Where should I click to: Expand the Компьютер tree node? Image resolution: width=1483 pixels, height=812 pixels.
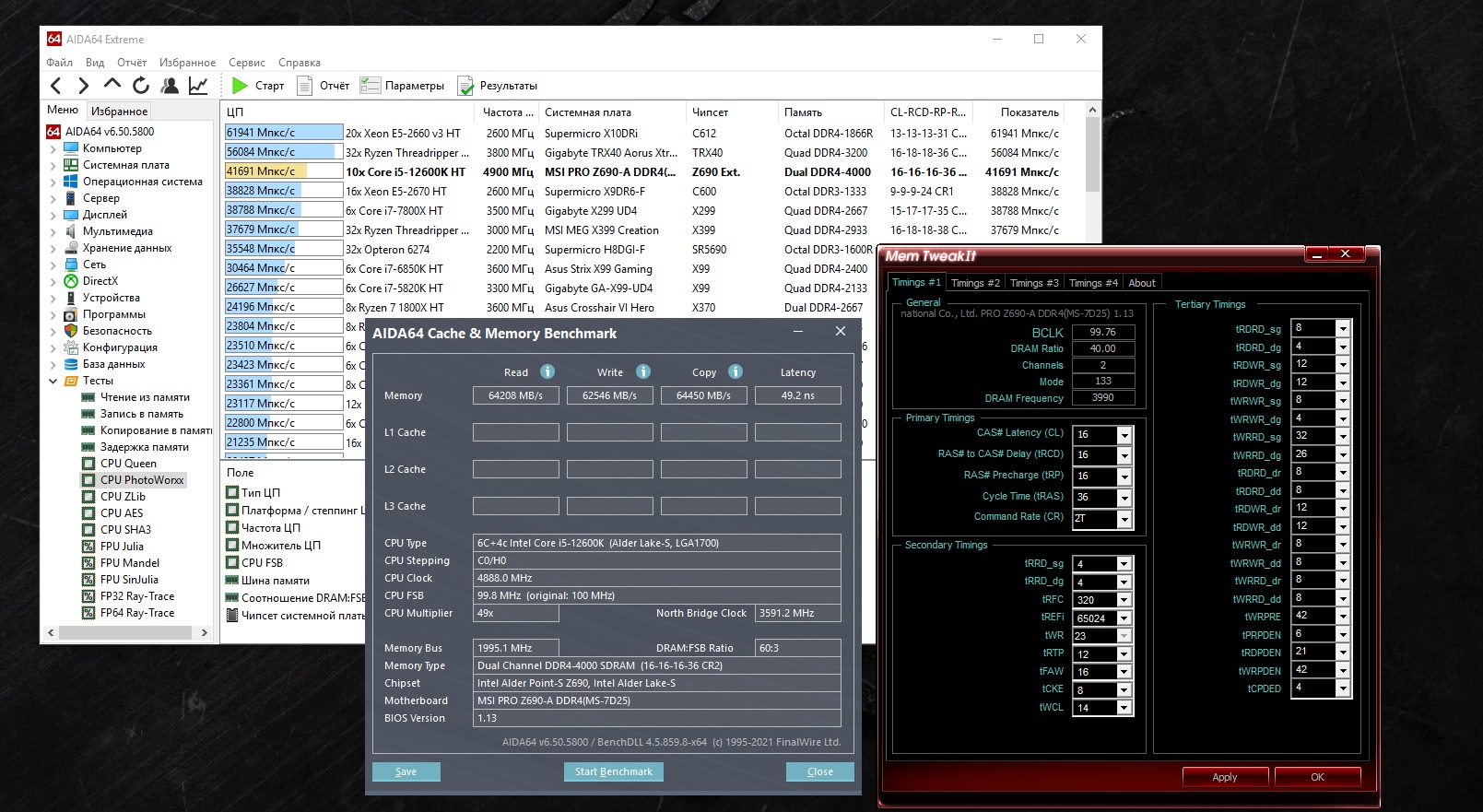(x=53, y=148)
